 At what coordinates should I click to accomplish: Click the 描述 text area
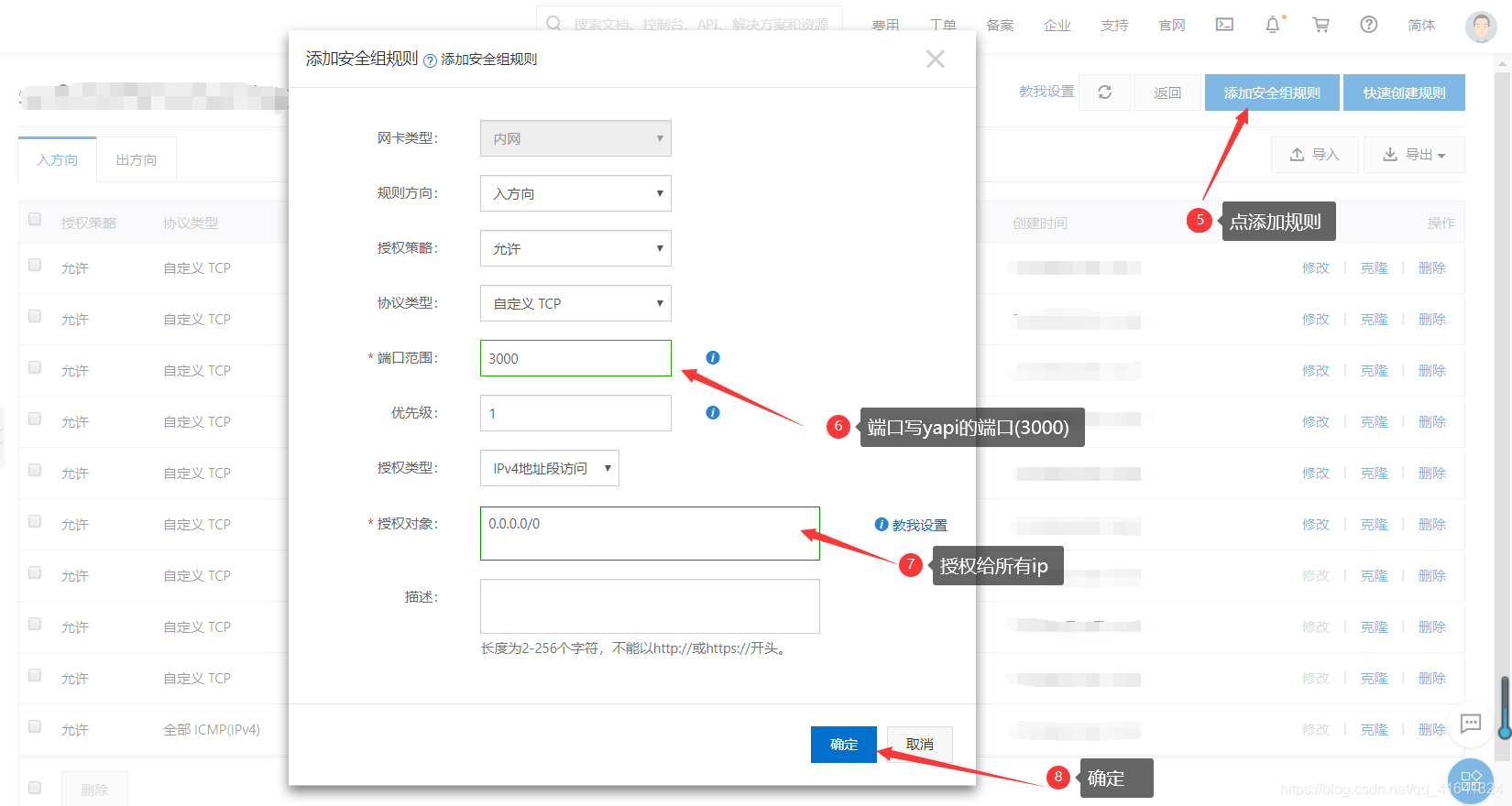650,606
